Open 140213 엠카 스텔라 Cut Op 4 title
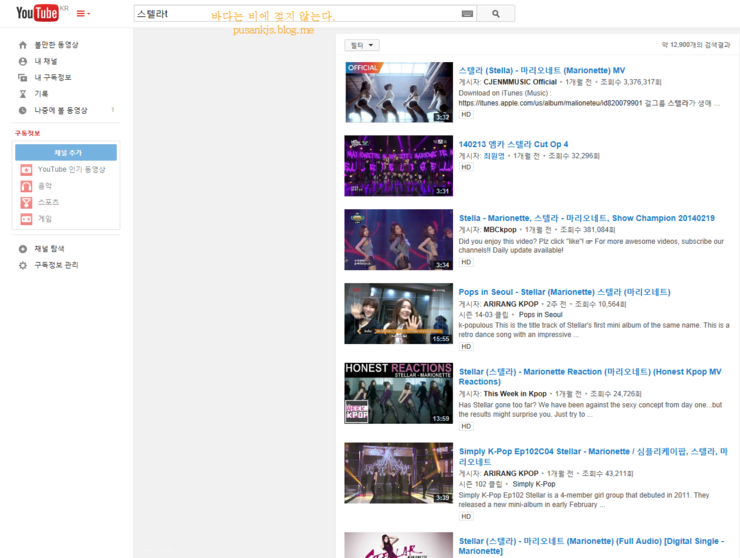 pos(513,144)
